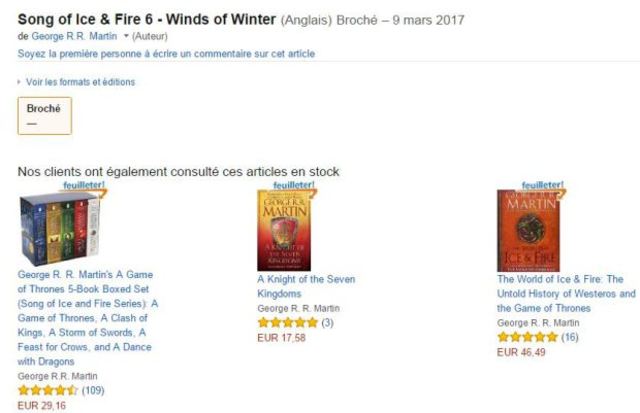Click the EUR 17,58 price
Image resolution: width=640 pixels, height=413 pixels.
pos(282,338)
